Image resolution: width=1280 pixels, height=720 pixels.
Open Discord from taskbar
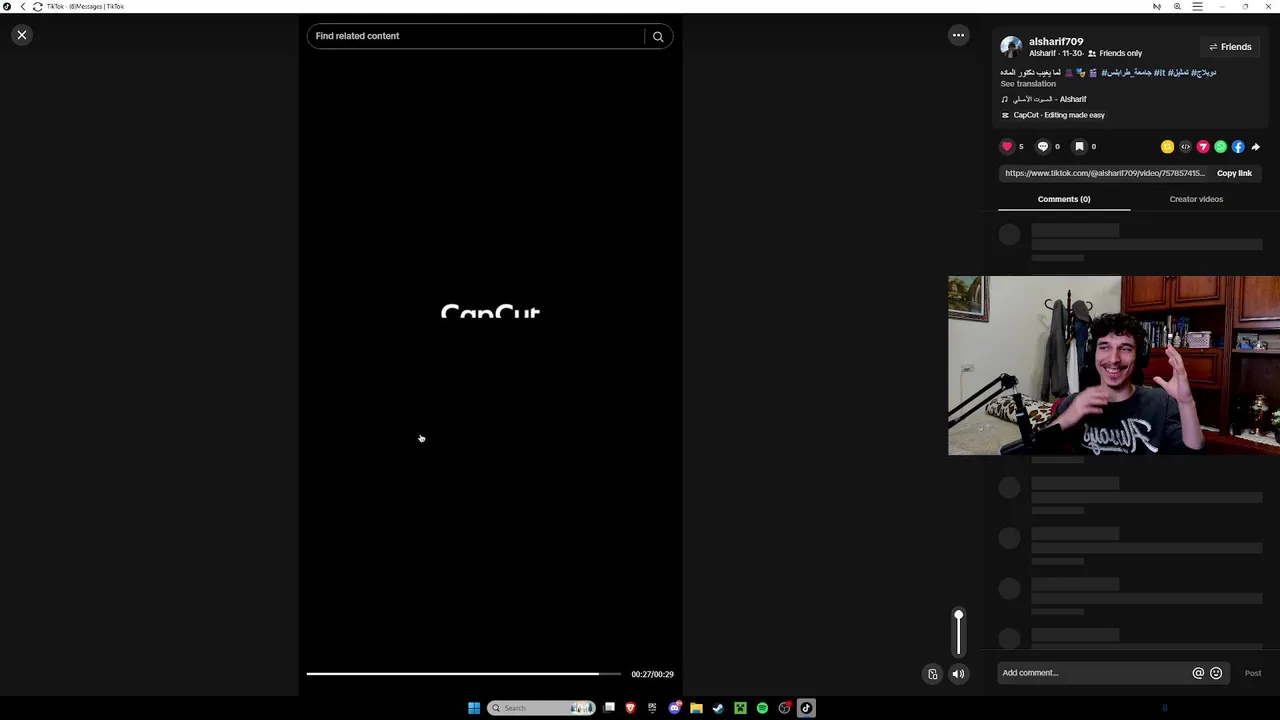[x=675, y=708]
